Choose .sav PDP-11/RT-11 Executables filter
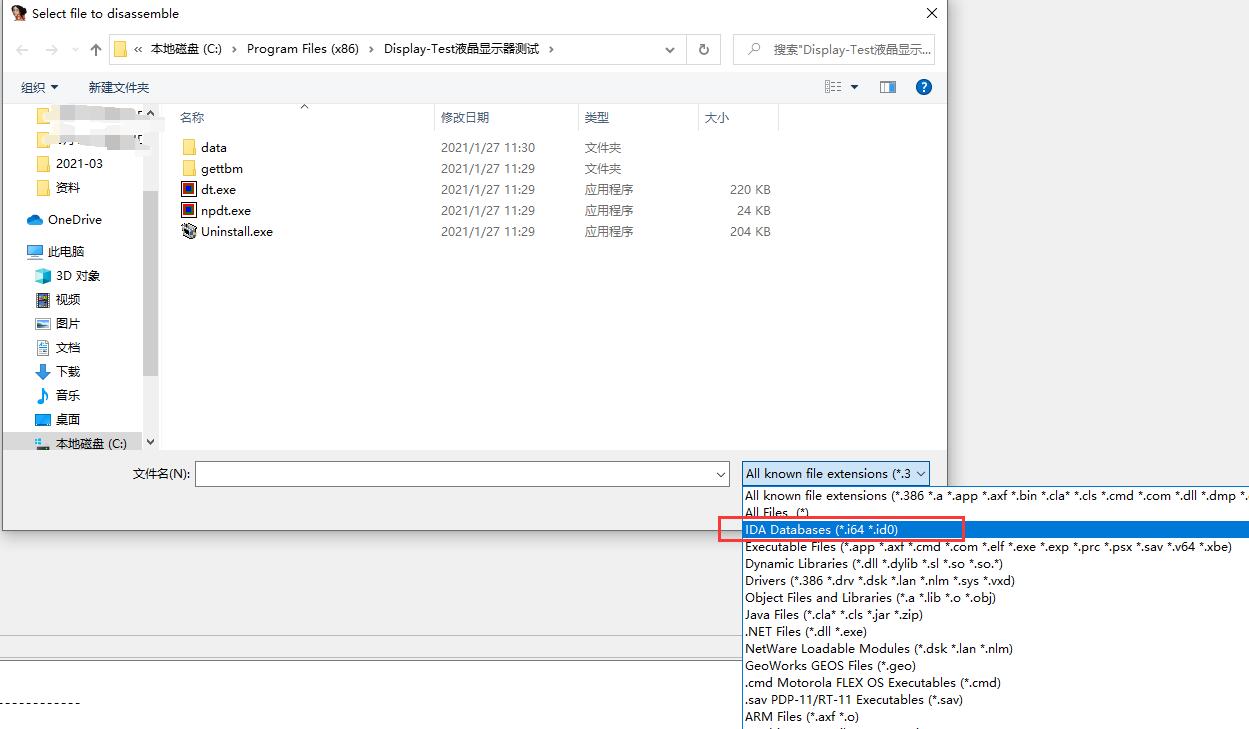The width and height of the screenshot is (1249, 729). (x=995, y=699)
